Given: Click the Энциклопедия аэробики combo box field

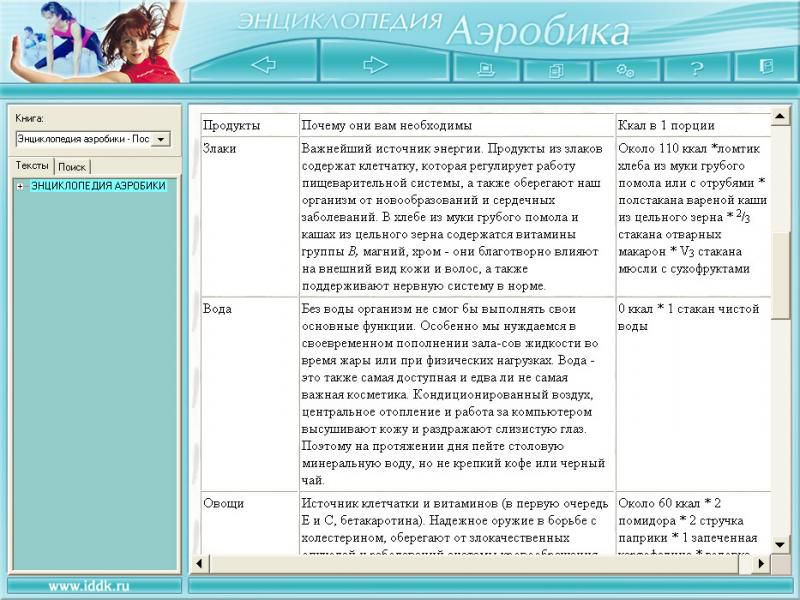Looking at the screenshot, I should 84,139.
